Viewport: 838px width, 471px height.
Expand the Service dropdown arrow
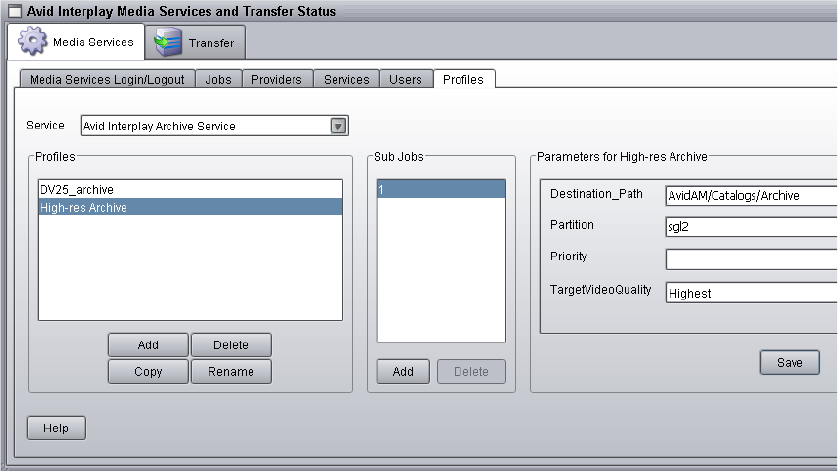pyautogui.click(x=338, y=126)
